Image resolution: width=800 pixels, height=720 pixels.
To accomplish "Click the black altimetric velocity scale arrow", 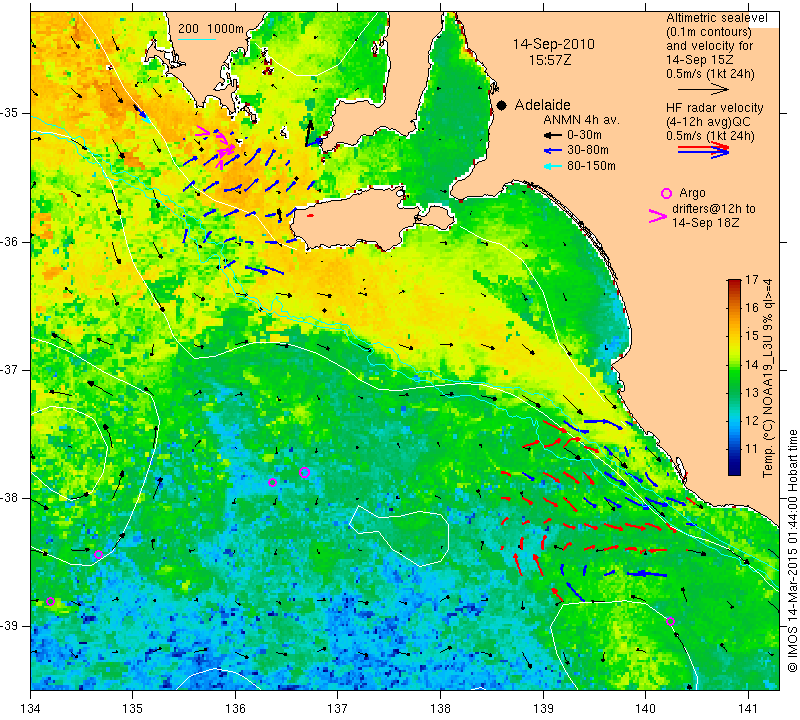I will pos(703,90).
